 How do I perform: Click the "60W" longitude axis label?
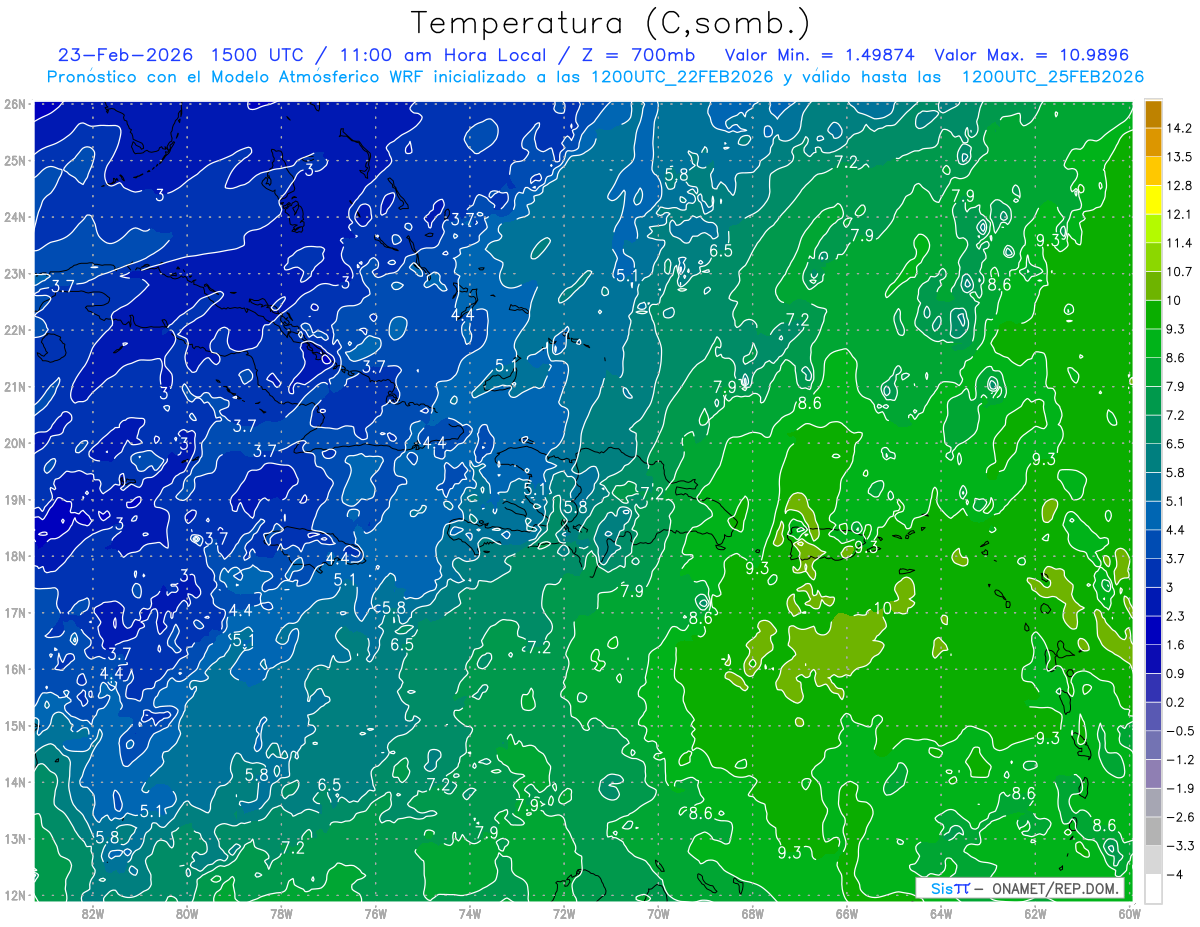(x=1129, y=914)
